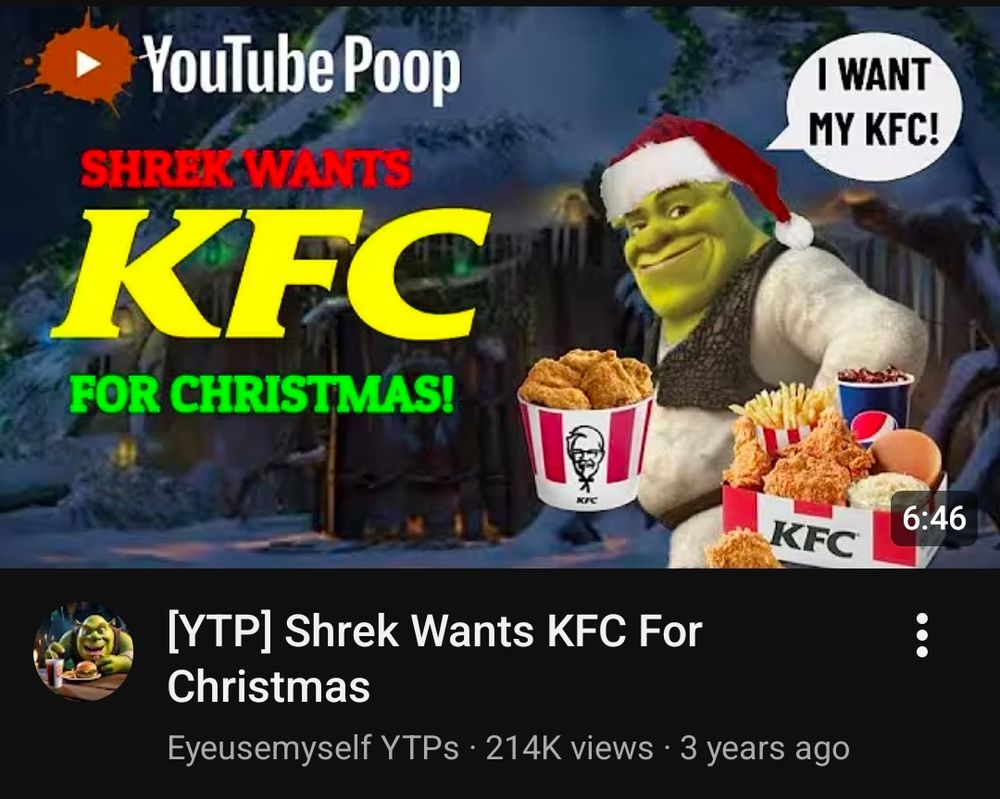Viewport: 1000px width, 799px height.
Task: Open the video titled Shrek Wants KFC For Christmas
Action: pos(434,658)
